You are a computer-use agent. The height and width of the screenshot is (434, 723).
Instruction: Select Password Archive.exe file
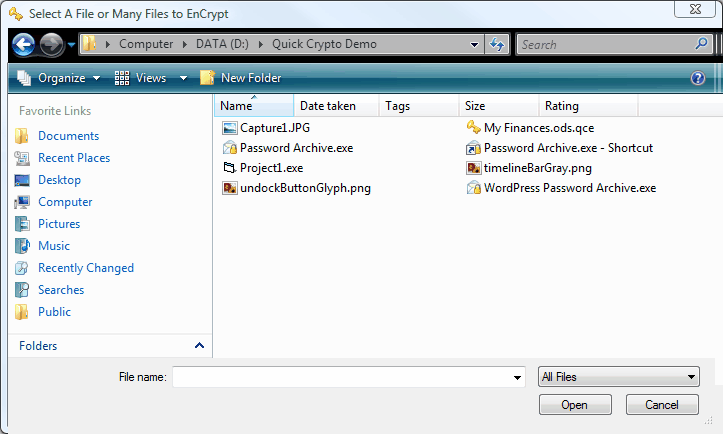coord(287,148)
